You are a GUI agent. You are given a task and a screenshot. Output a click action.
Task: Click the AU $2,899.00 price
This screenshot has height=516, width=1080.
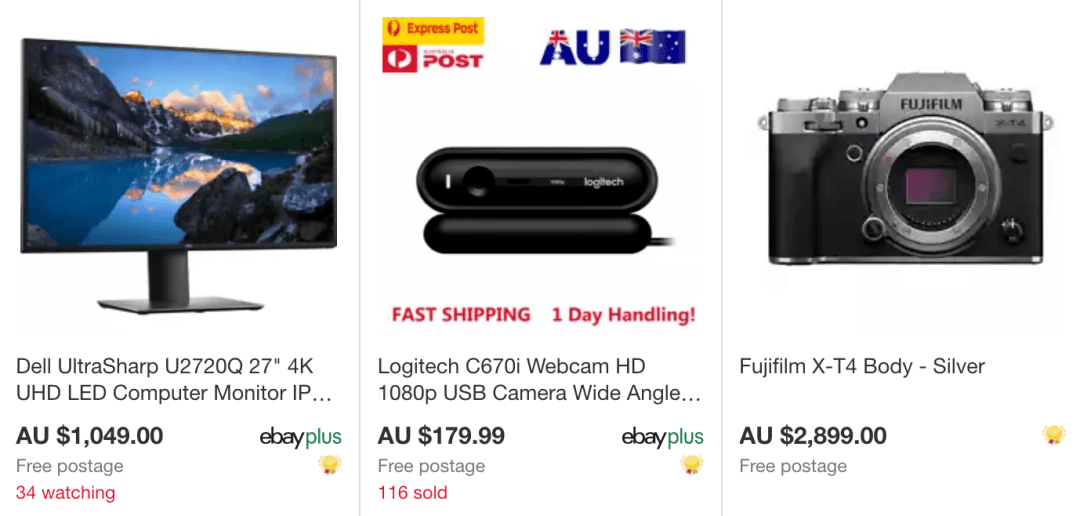point(813,435)
